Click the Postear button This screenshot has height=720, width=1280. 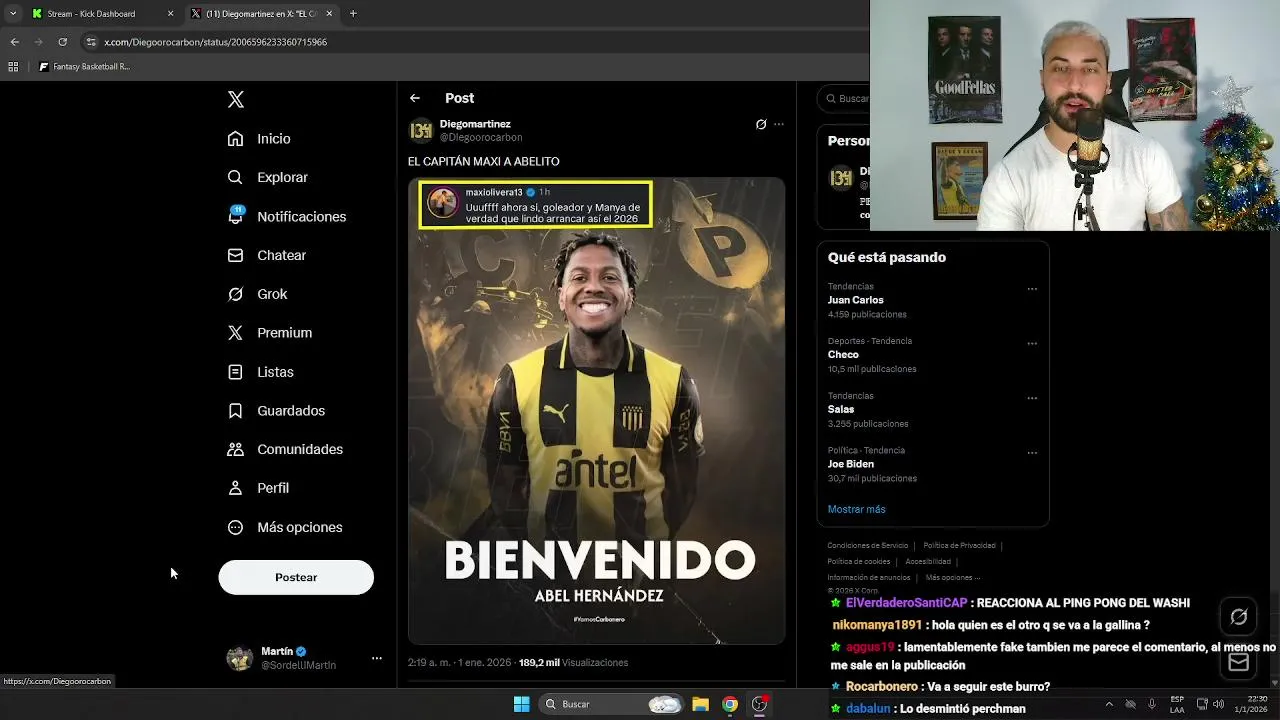click(296, 577)
